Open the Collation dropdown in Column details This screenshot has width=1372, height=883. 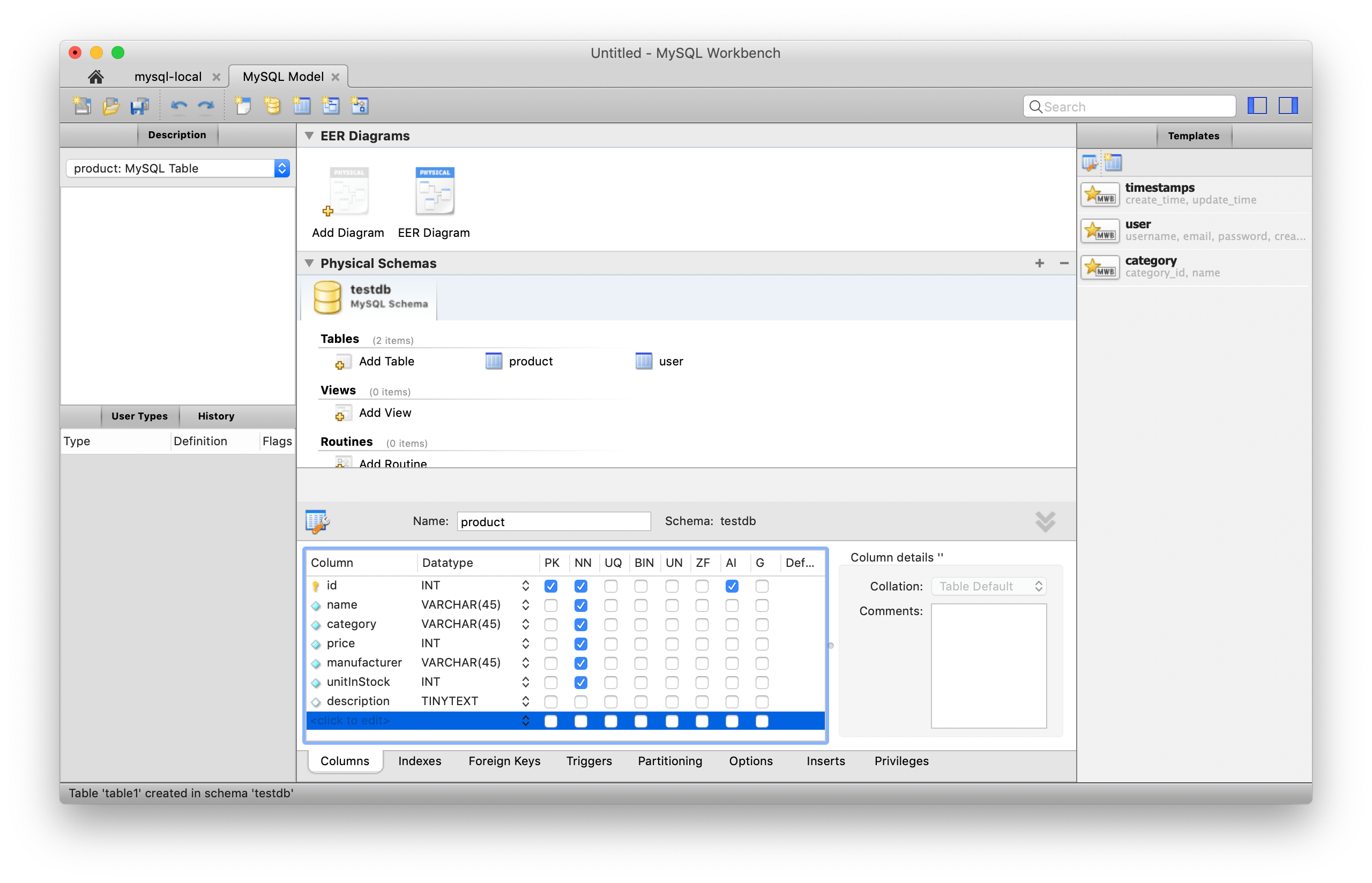tap(988, 586)
